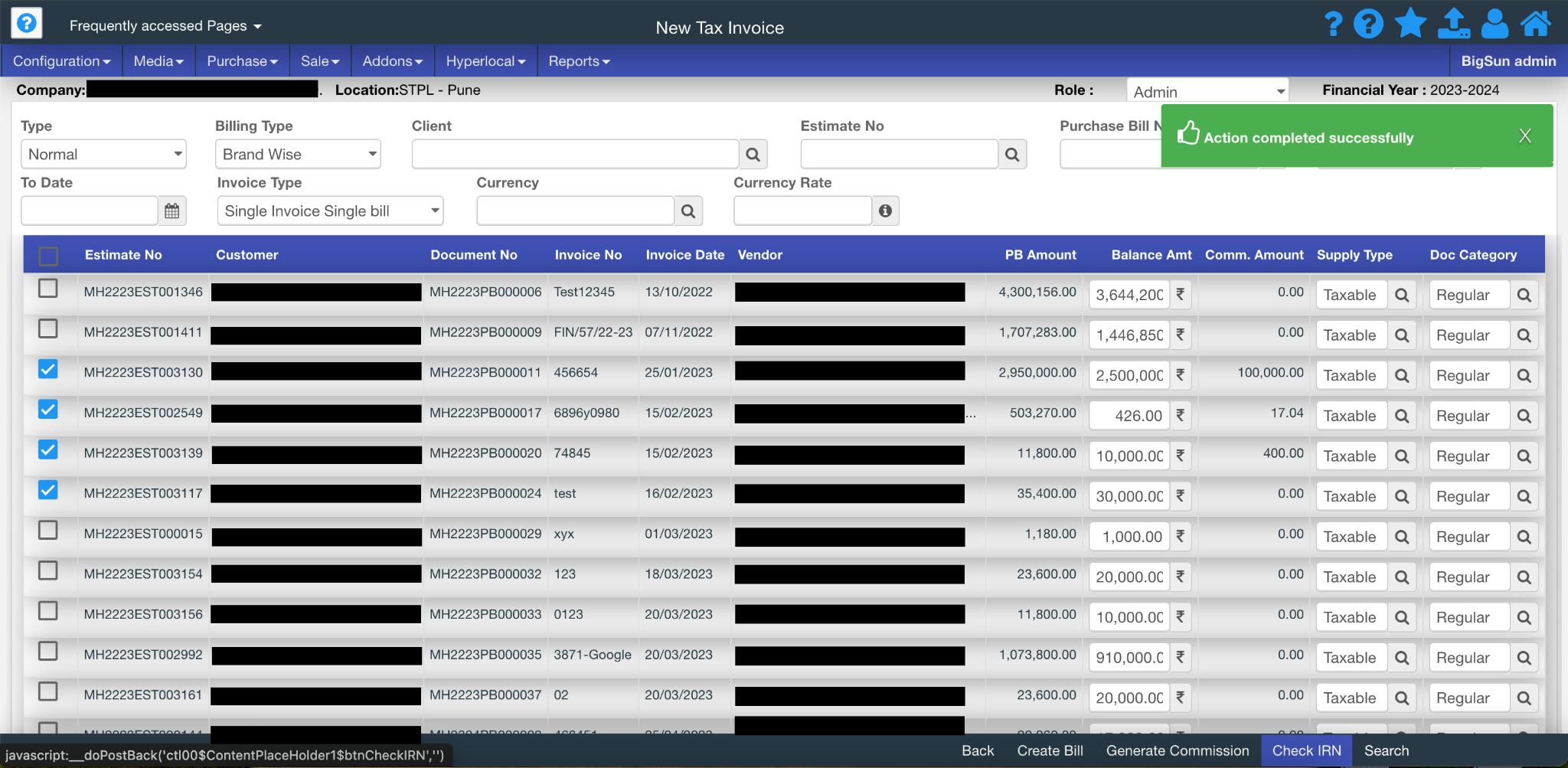Click the upload icon in the header
This screenshot has height=768, width=1568.
point(1452,25)
